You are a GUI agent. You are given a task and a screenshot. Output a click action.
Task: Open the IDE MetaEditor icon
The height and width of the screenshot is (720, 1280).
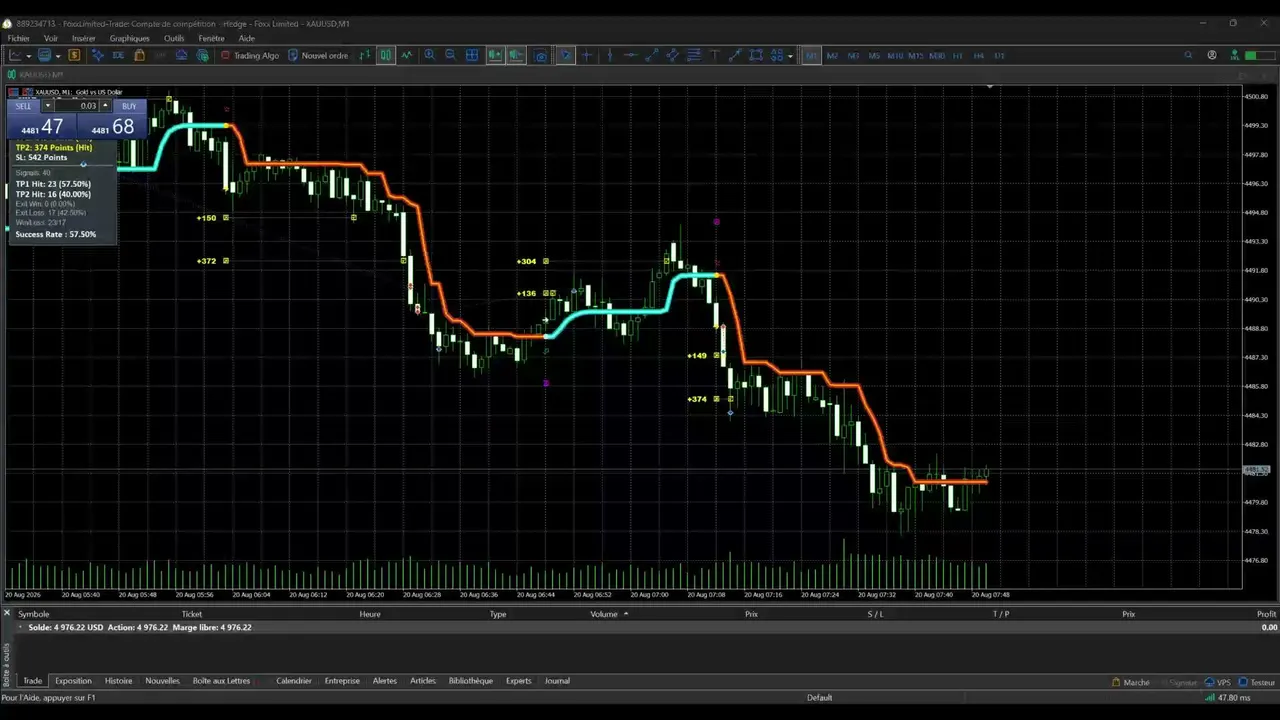[x=118, y=55]
